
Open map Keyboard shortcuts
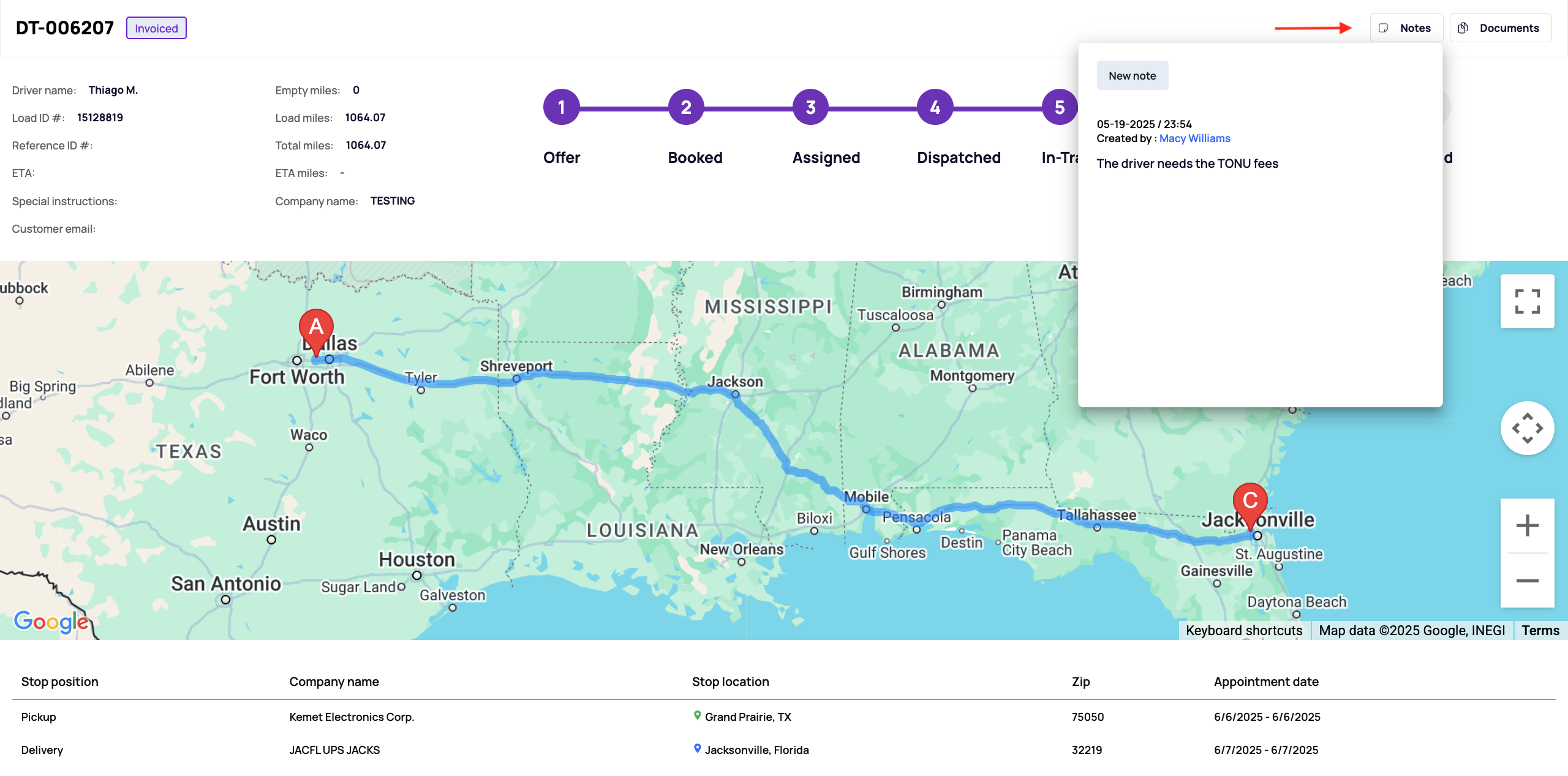click(x=1244, y=630)
